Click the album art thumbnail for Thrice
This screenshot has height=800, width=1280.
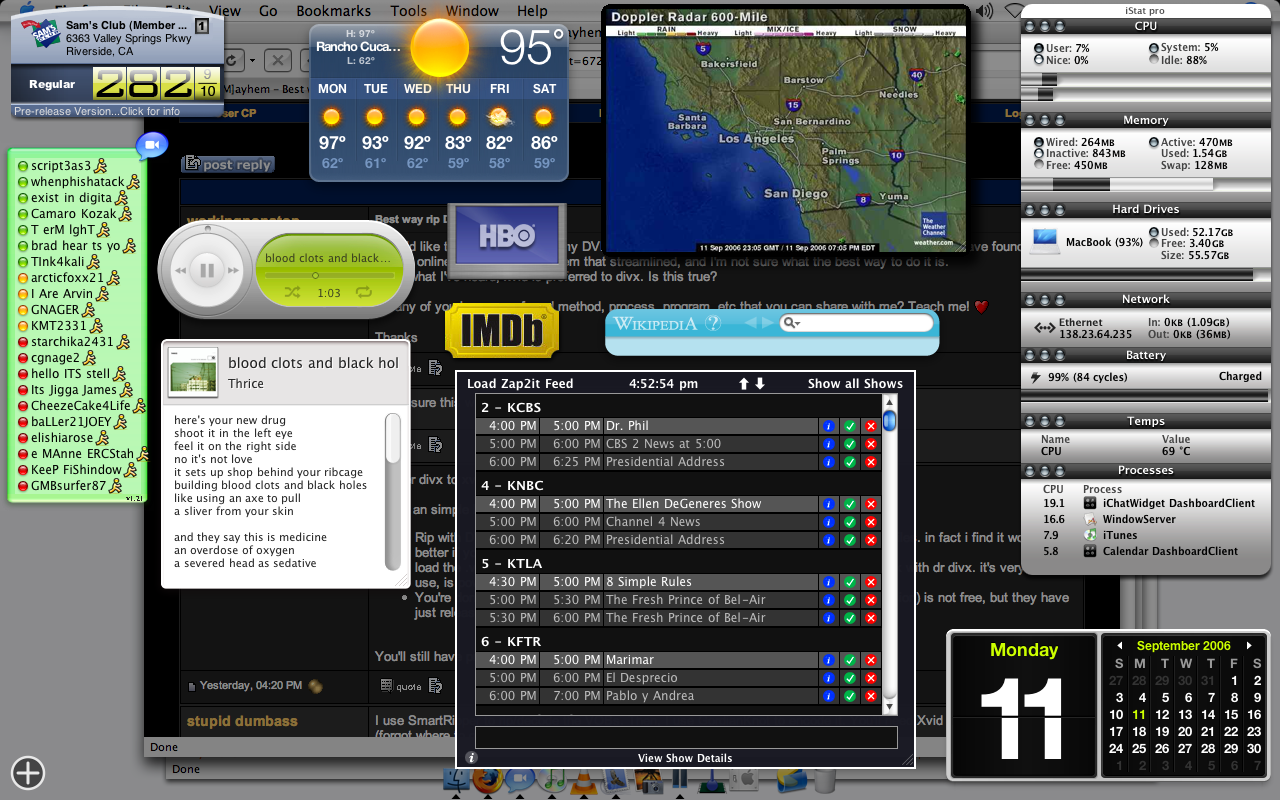(193, 371)
